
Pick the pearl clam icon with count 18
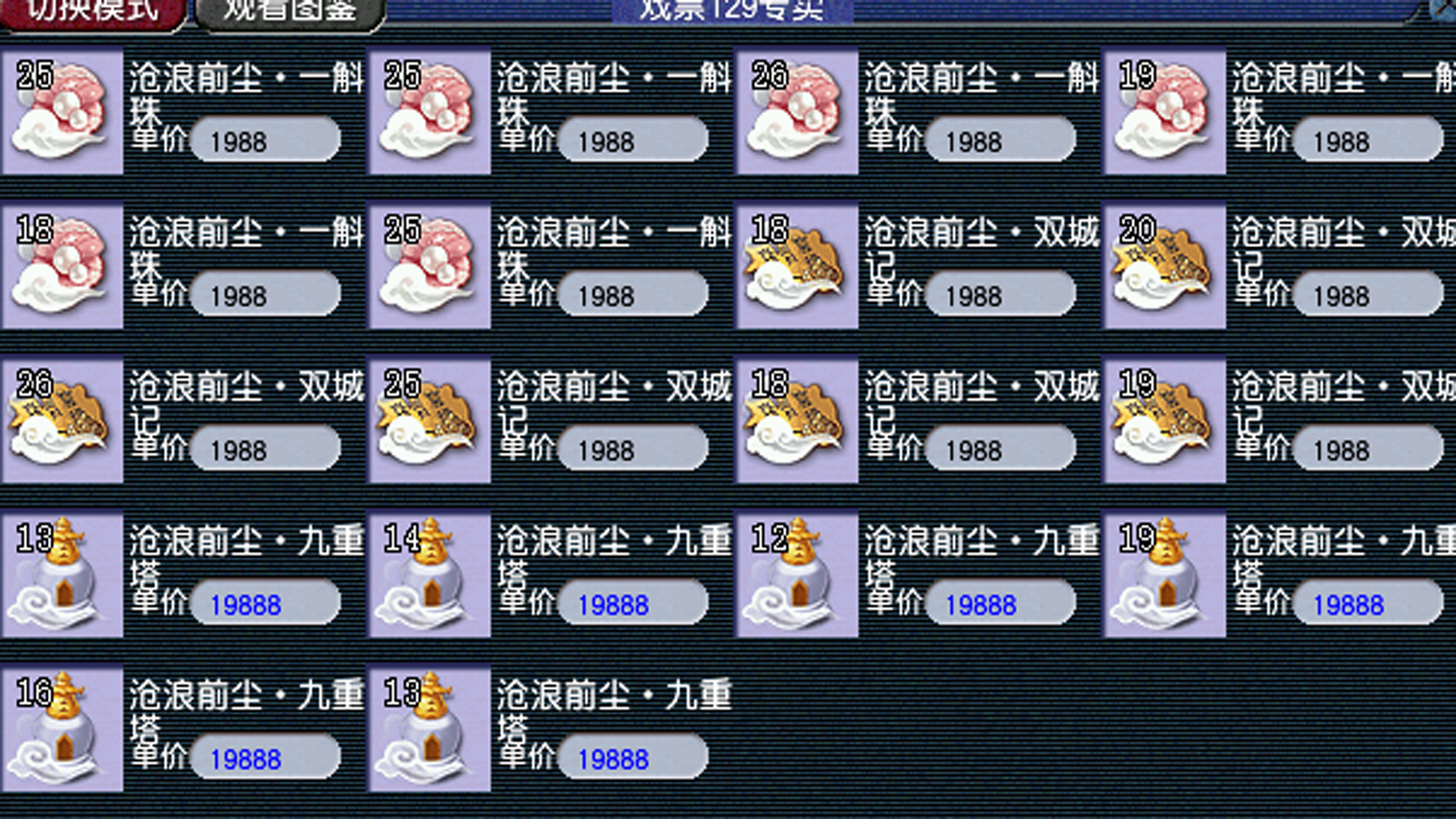tap(62, 265)
